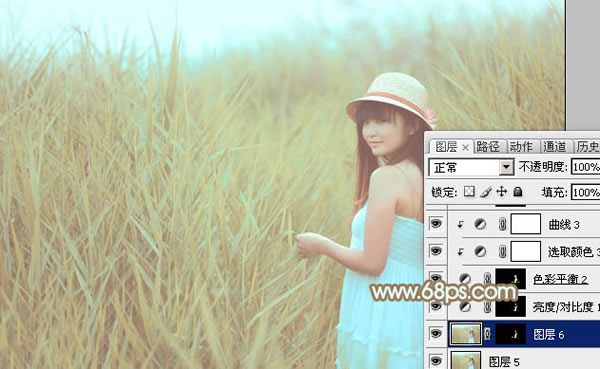Toggle lock transparent pixels icon
The height and width of the screenshot is (369, 600).
click(x=469, y=191)
